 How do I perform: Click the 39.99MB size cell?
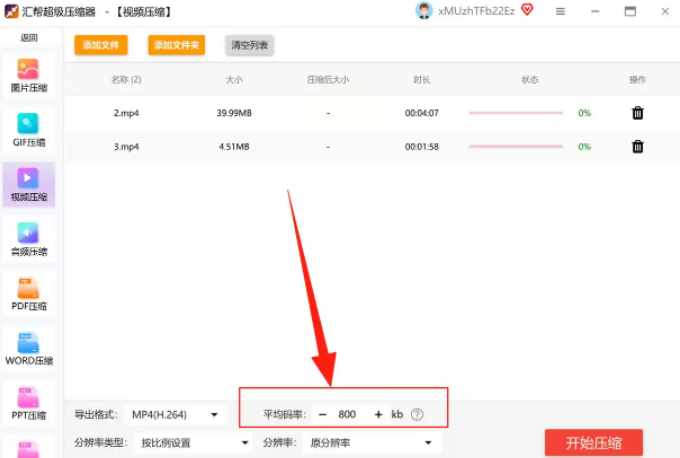click(x=234, y=113)
